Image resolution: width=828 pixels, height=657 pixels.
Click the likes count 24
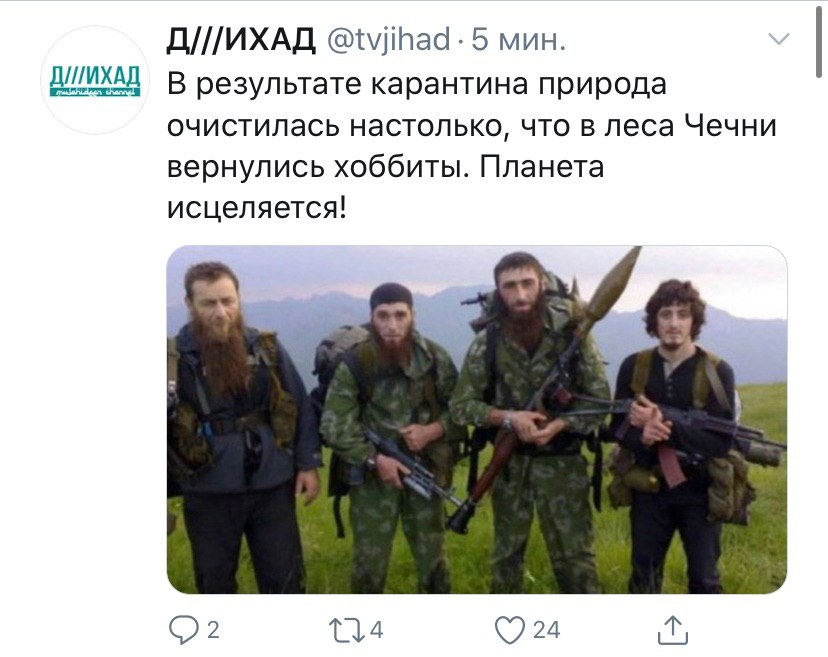click(x=546, y=630)
